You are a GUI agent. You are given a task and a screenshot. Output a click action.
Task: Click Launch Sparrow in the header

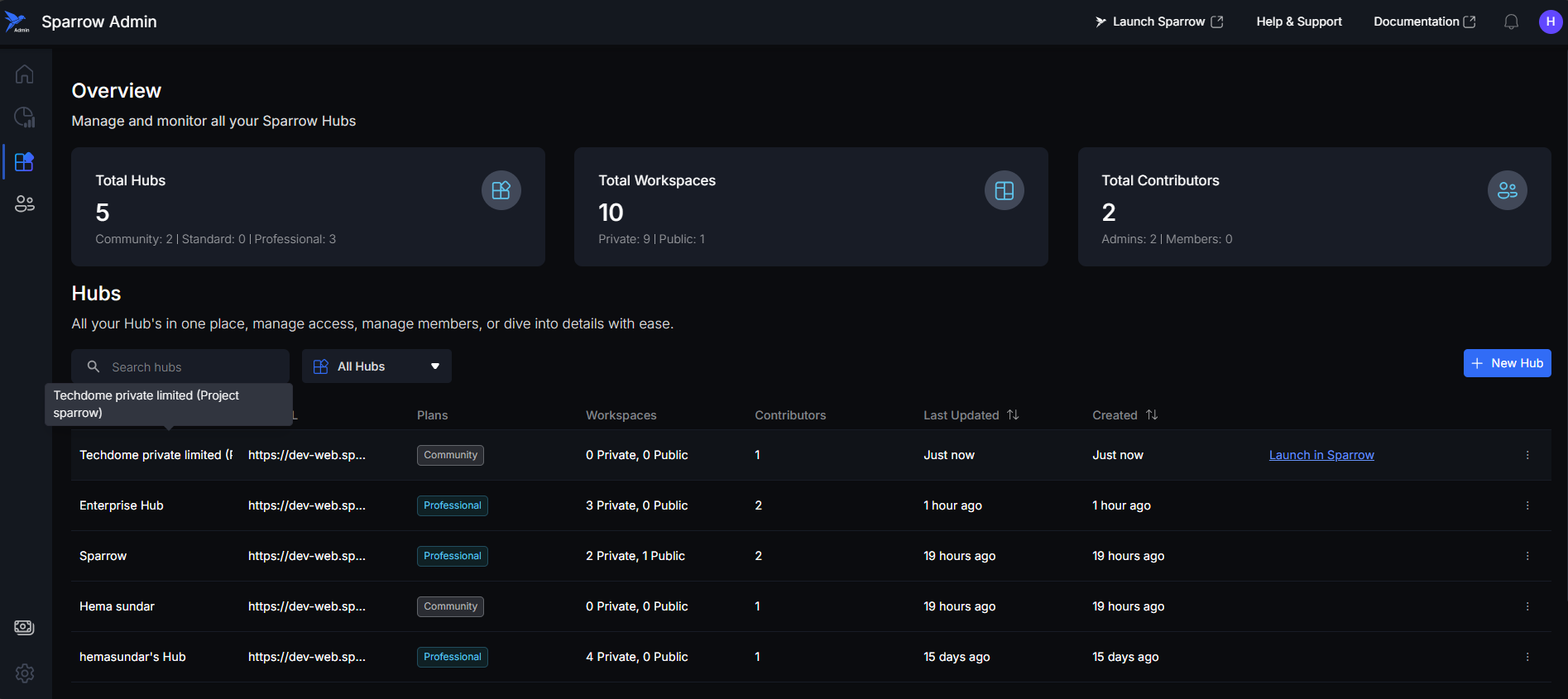pyautogui.click(x=1158, y=22)
